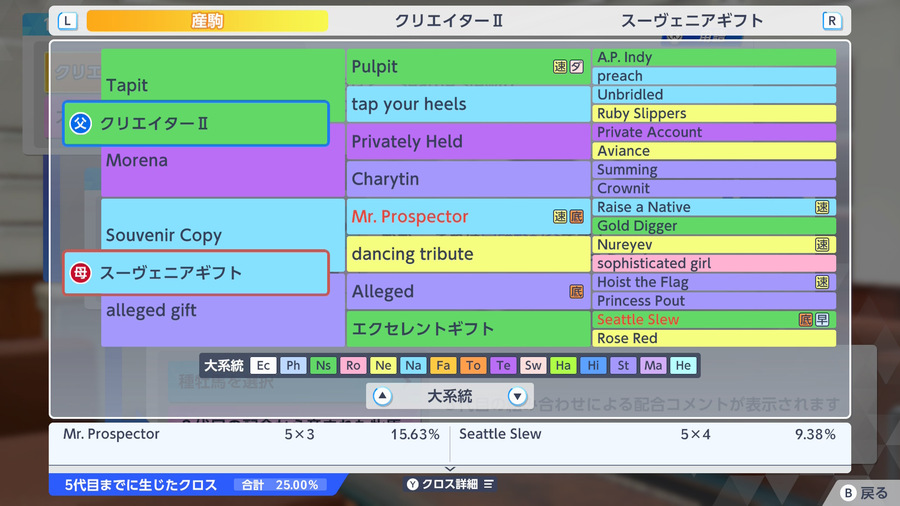Open クロス詳細 cross details
900x506 pixels.
[450, 484]
